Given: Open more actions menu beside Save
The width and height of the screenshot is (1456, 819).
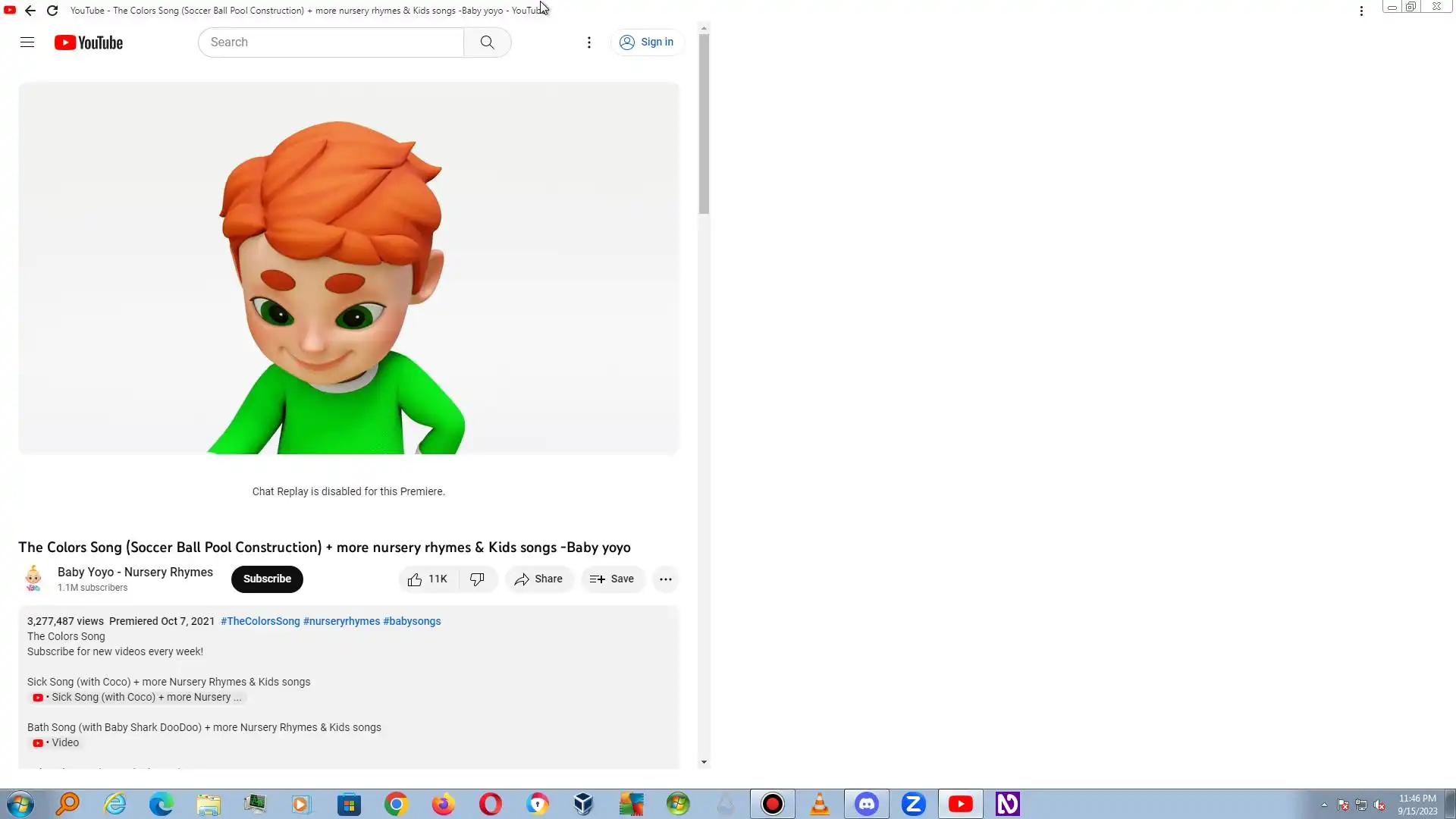Looking at the screenshot, I should point(665,579).
